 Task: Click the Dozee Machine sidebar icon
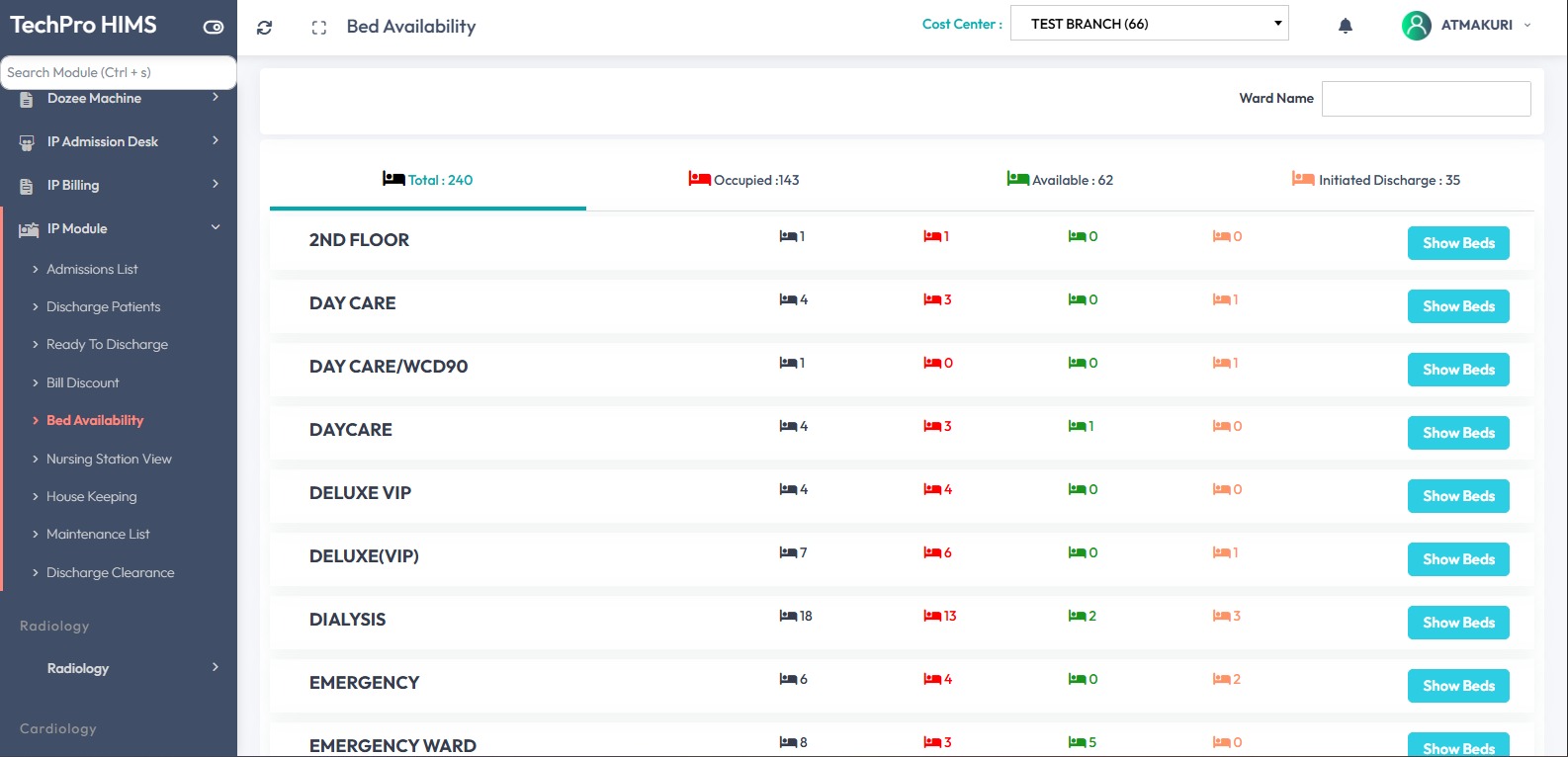point(27,99)
